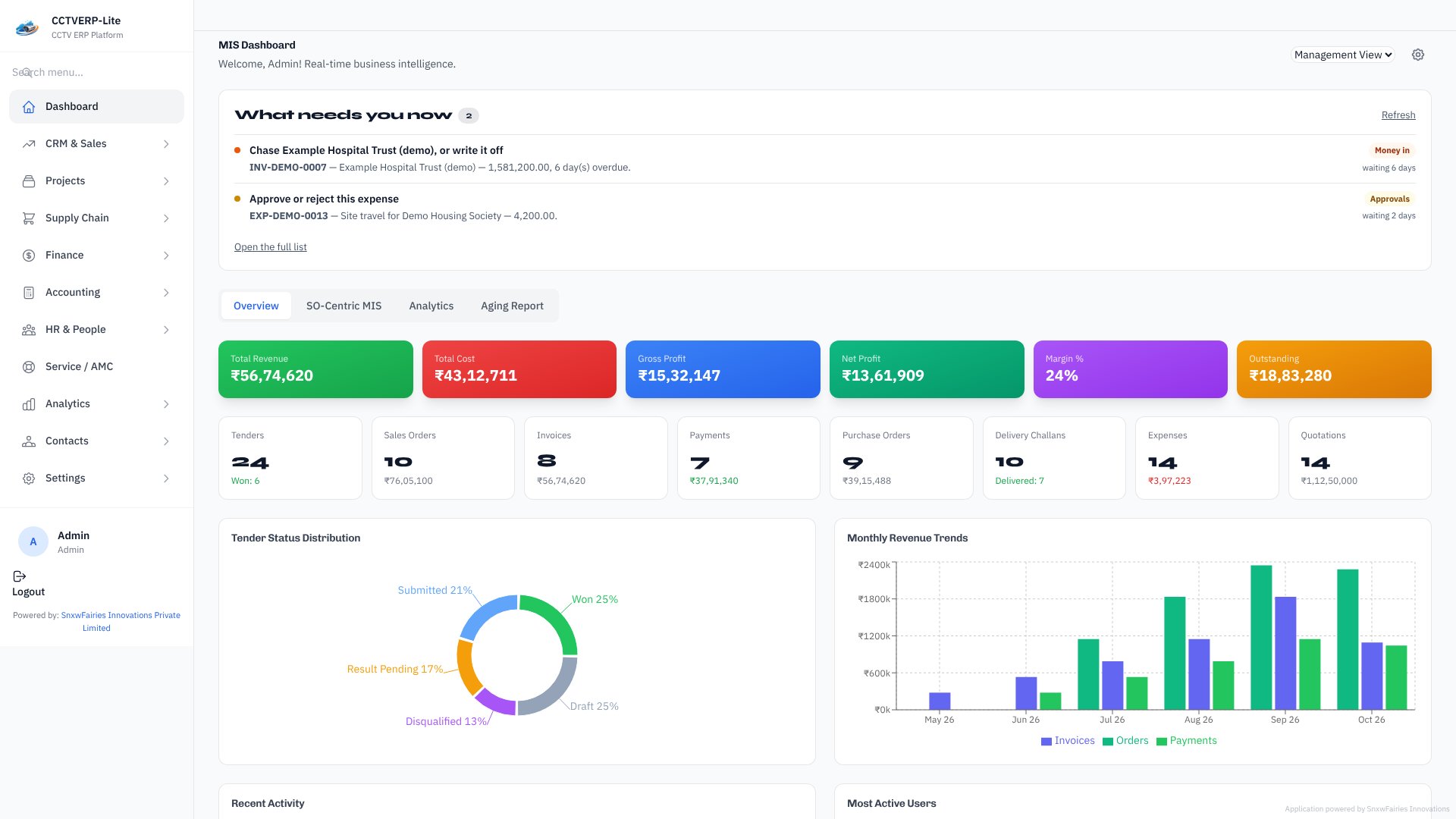Click the Total Revenue ₹56,74,620 card
The height and width of the screenshot is (819, 1456).
point(315,369)
